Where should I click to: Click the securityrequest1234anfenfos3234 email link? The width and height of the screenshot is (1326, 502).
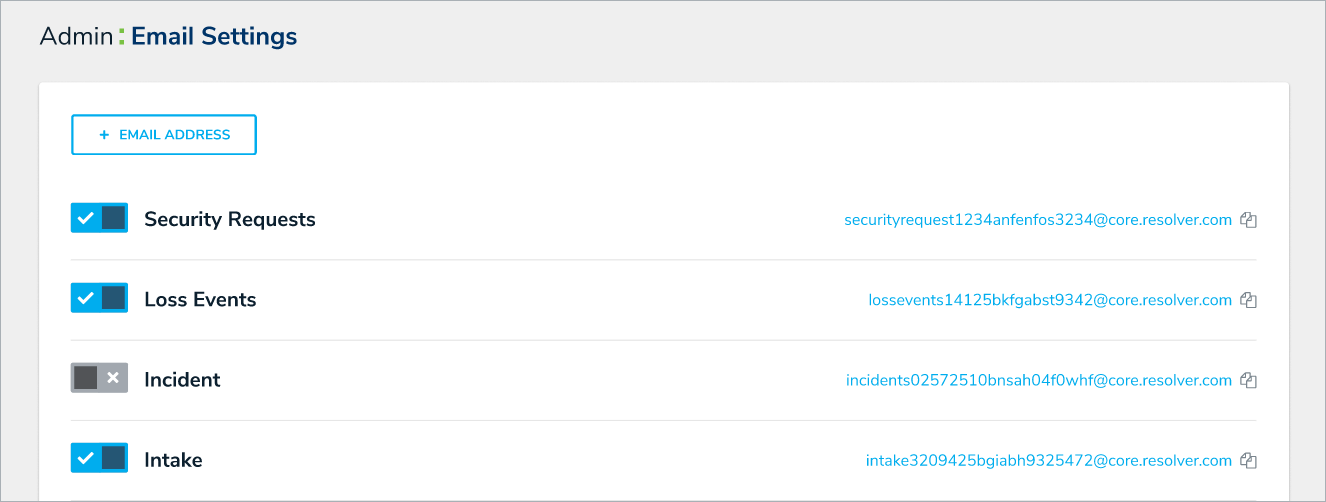coord(1038,220)
